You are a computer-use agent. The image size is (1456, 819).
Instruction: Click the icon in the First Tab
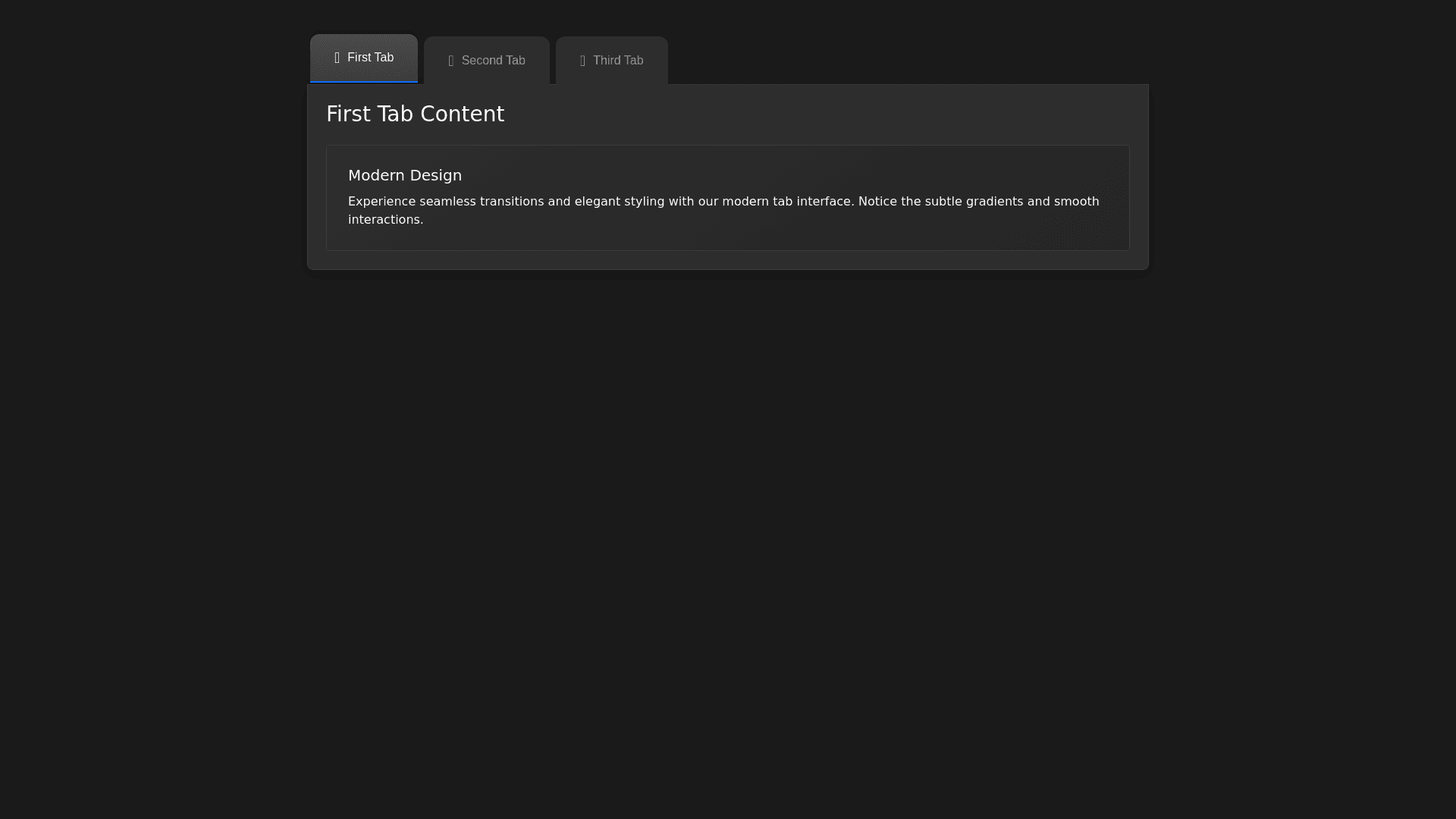point(337,58)
